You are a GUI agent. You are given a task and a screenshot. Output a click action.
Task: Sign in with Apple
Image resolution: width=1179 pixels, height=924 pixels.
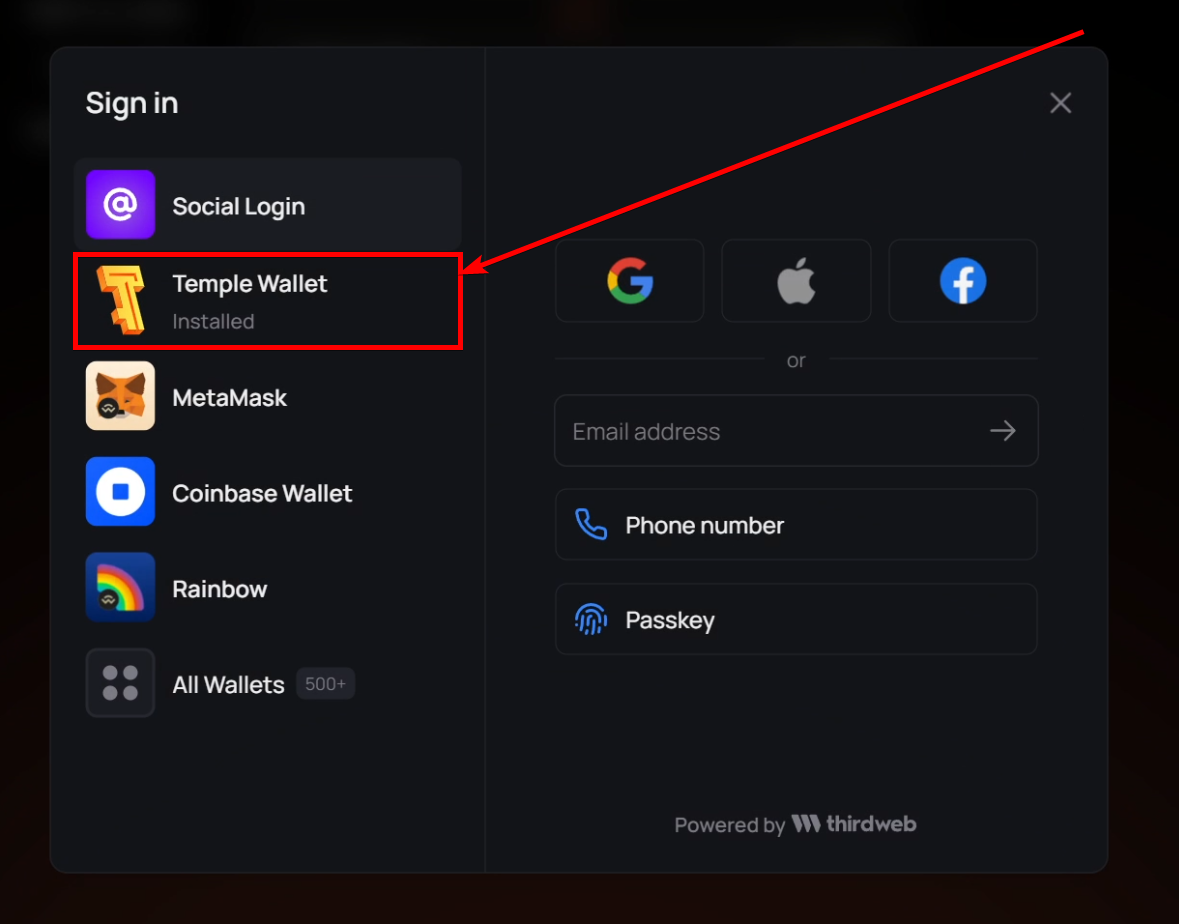796,280
